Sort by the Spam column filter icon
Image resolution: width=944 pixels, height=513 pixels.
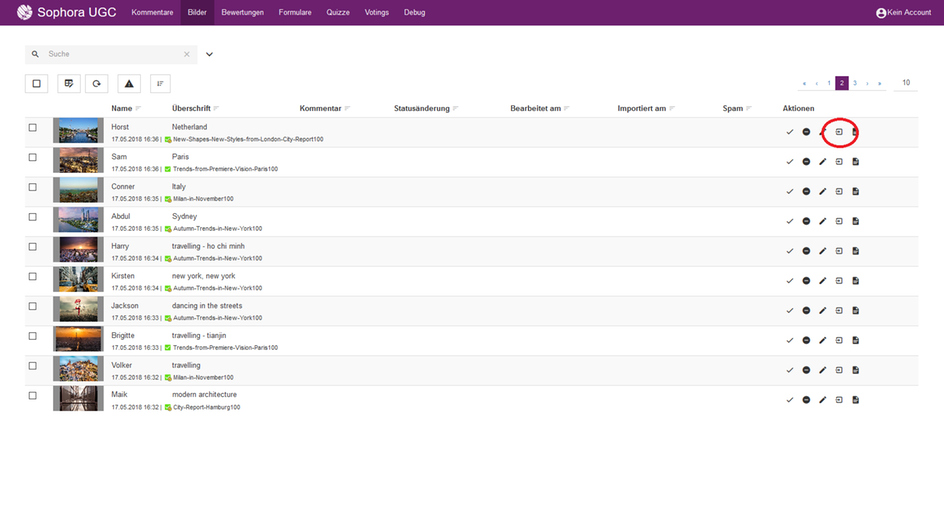click(x=749, y=108)
